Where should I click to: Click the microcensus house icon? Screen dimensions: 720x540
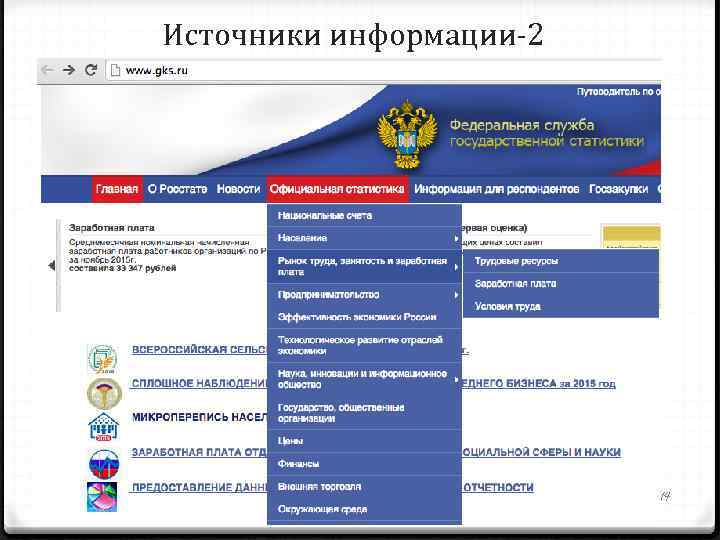103,427
